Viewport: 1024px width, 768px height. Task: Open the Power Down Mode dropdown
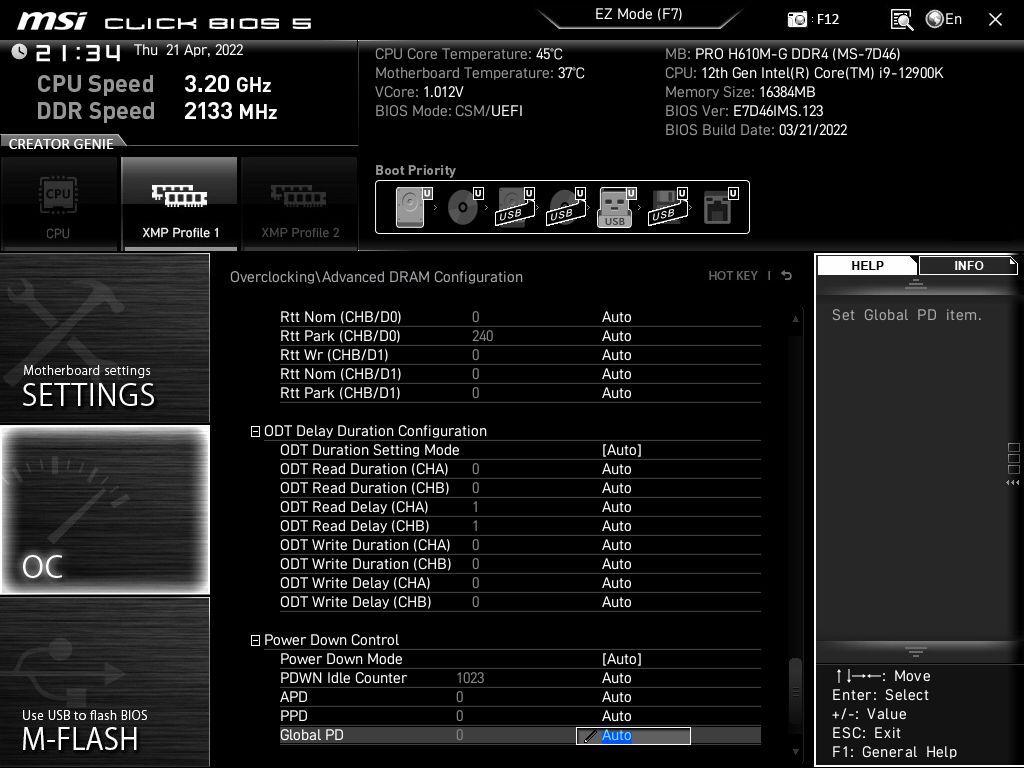point(622,659)
